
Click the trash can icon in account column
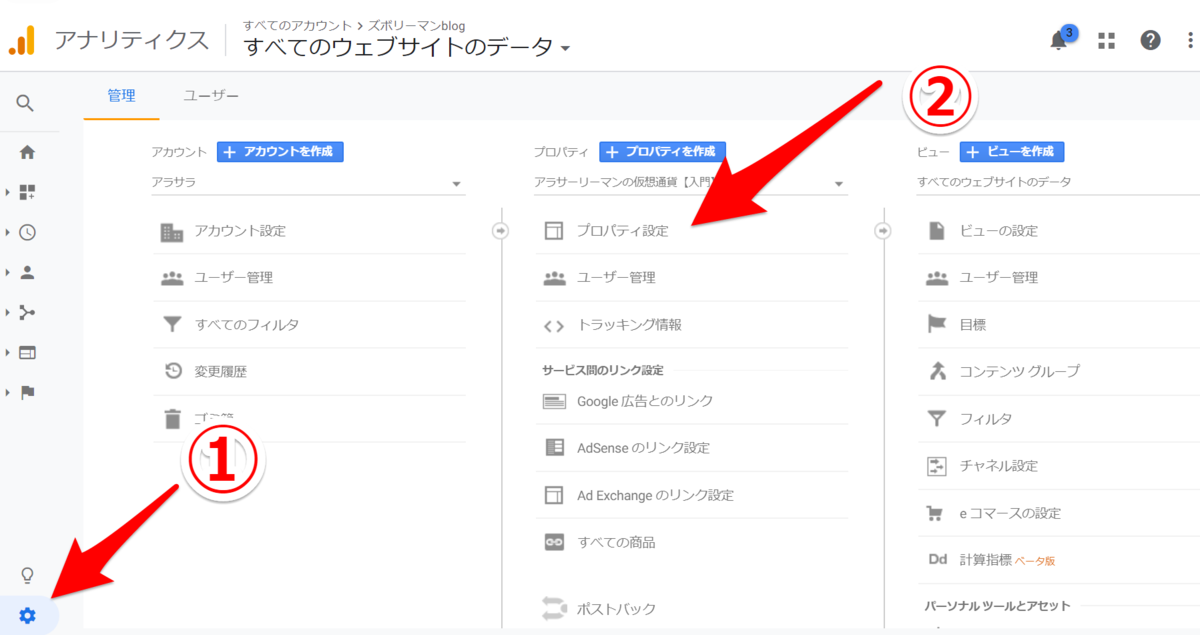pos(173,418)
